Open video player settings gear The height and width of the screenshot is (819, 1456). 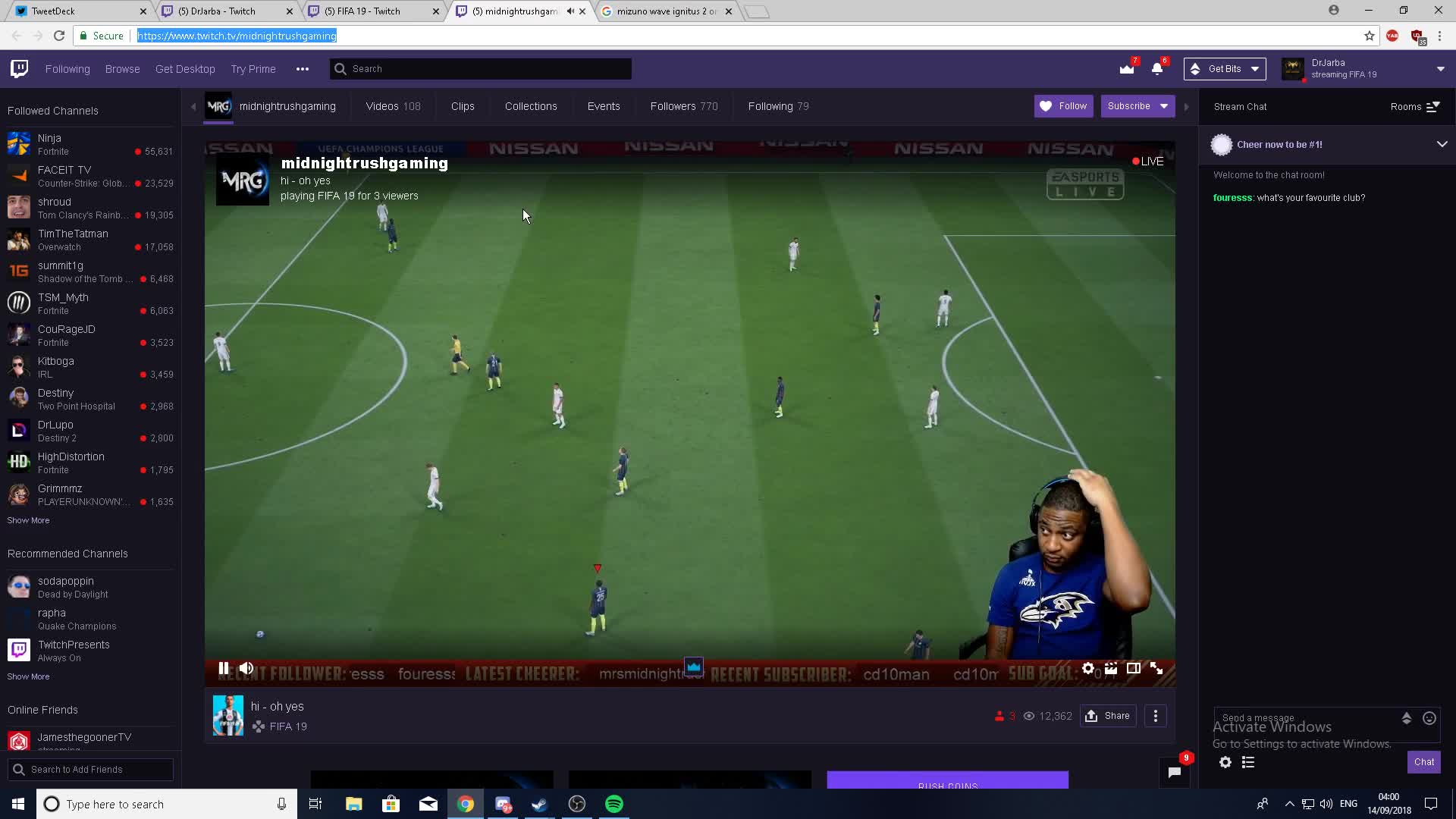tap(1088, 668)
